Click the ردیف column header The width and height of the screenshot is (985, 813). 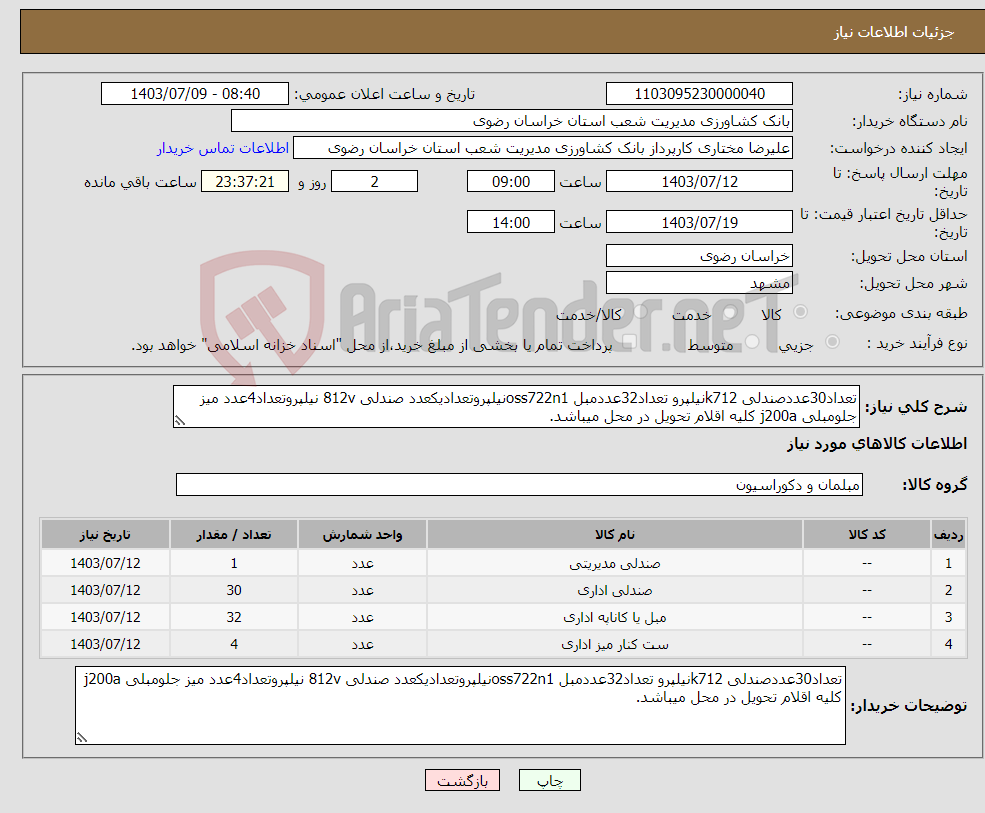(948, 534)
